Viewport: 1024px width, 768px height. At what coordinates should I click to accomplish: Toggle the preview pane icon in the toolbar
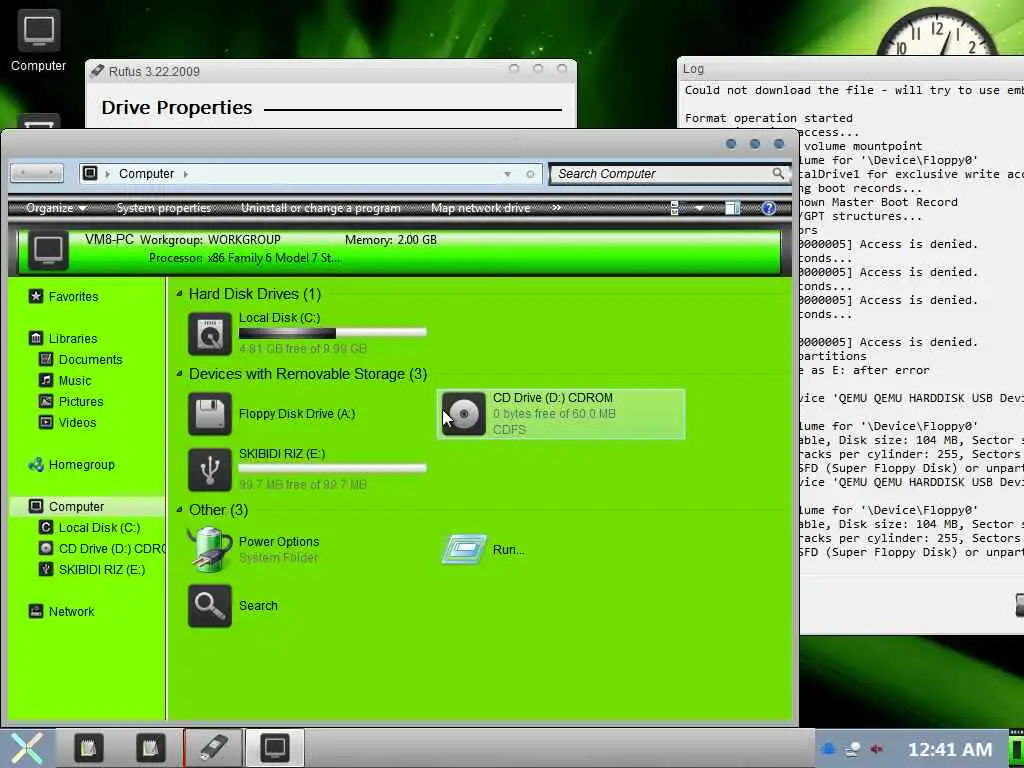pyautogui.click(x=732, y=208)
